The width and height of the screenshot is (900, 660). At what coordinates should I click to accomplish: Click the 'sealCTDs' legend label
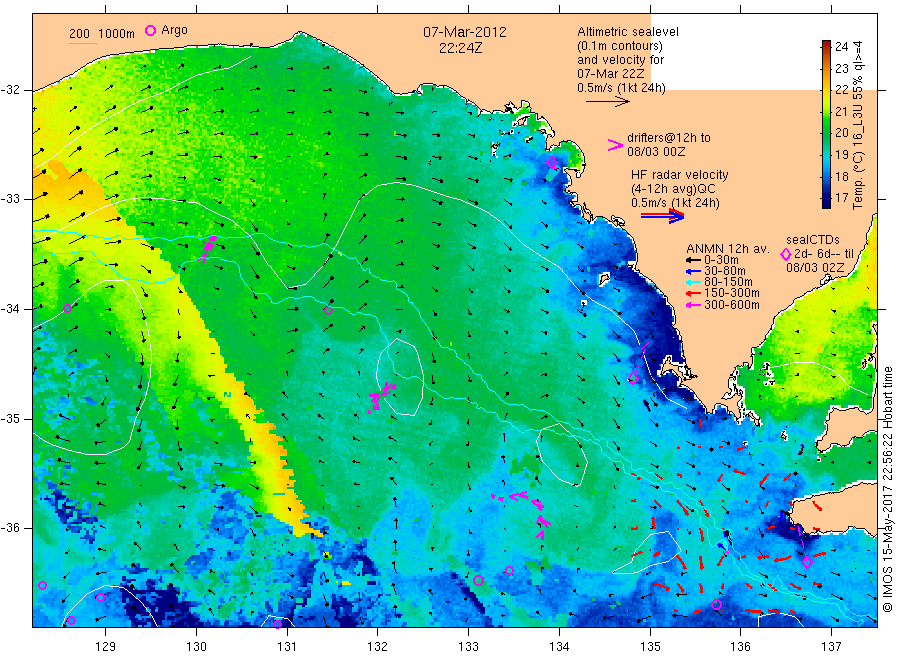[x=812, y=240]
